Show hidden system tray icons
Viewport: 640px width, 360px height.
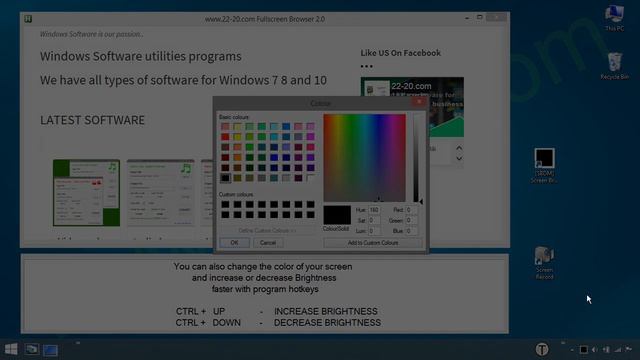pyautogui.click(x=571, y=350)
